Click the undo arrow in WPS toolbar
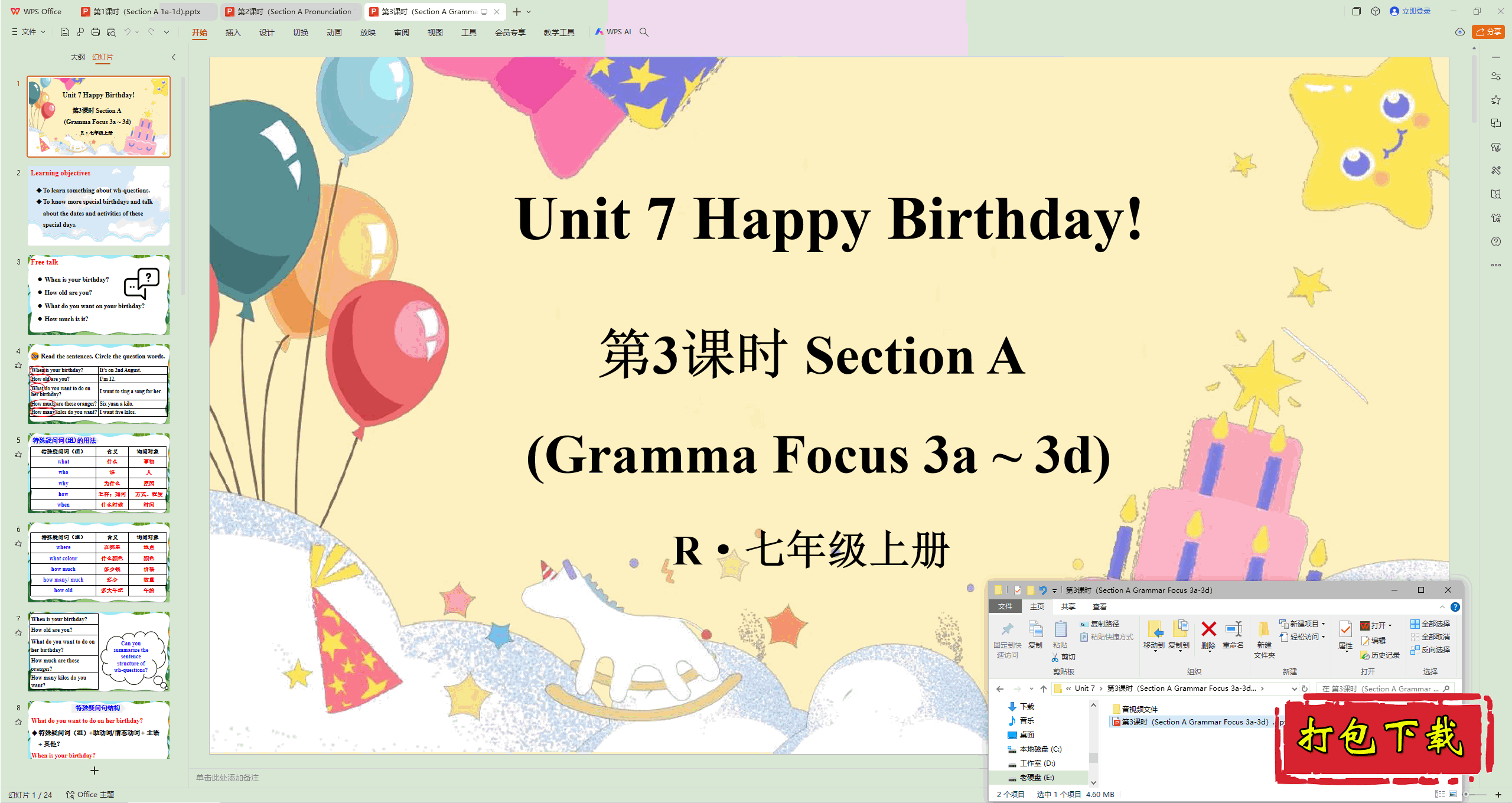Screen dimensions: 1512x803 pyautogui.click(x=127, y=32)
